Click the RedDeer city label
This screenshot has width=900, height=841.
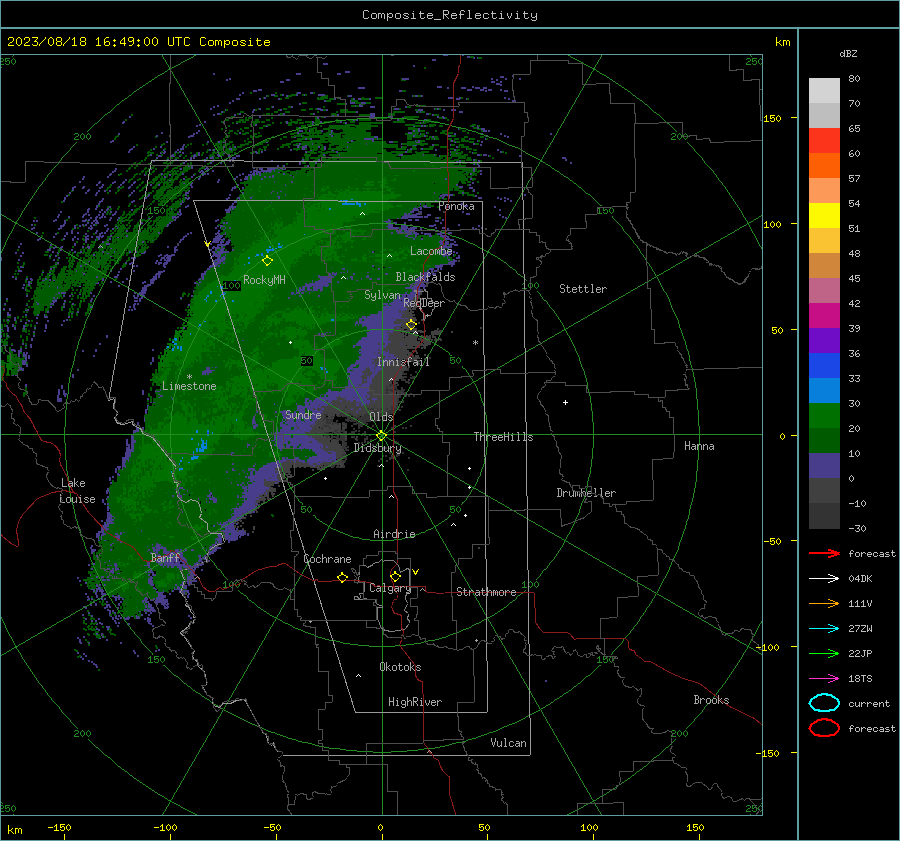424,303
